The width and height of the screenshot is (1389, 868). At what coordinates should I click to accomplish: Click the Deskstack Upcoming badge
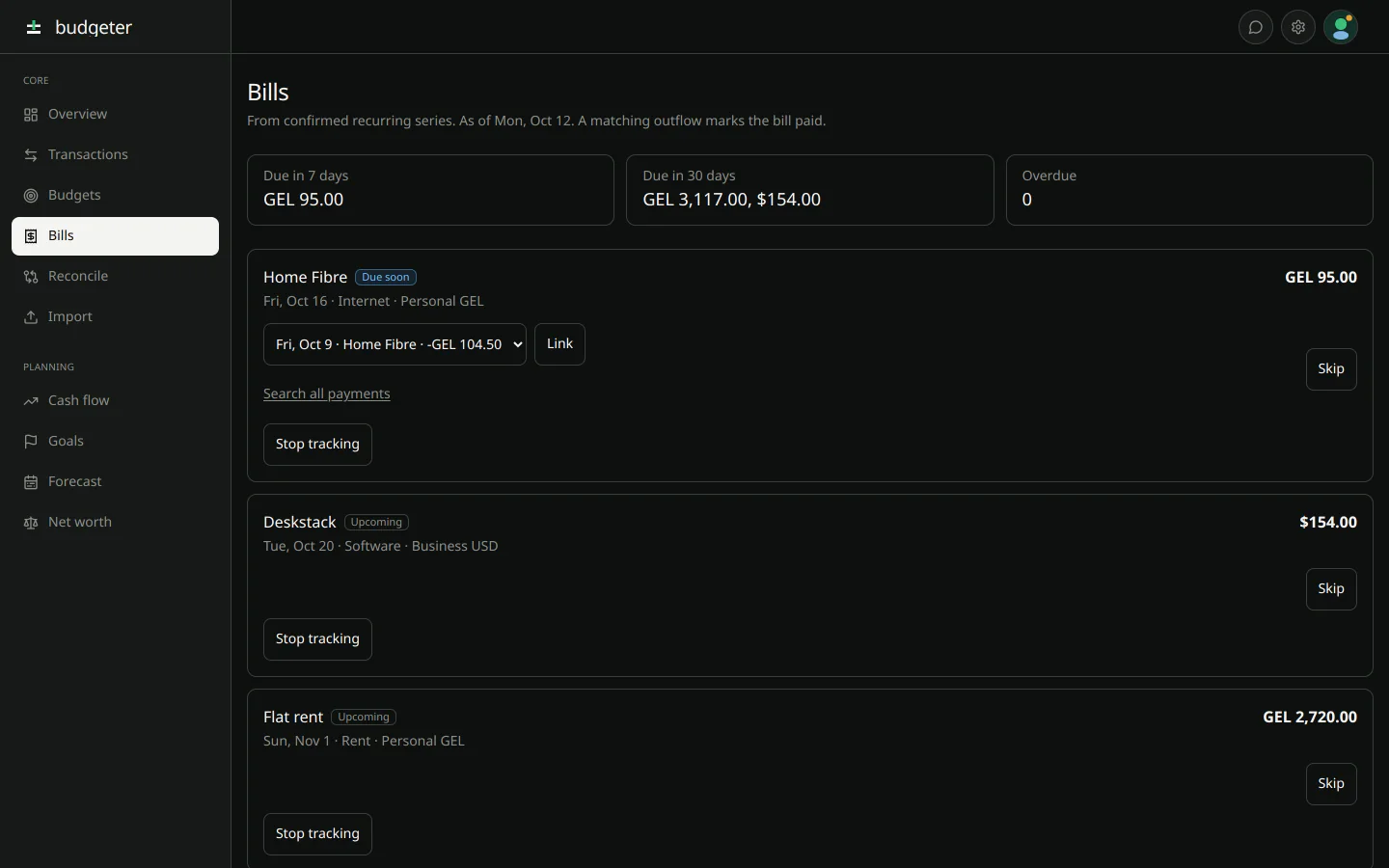(376, 522)
